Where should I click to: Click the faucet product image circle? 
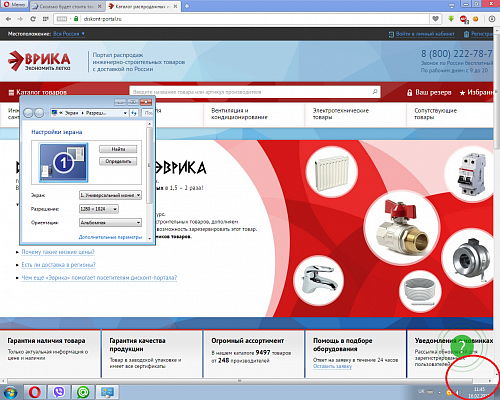319,281
